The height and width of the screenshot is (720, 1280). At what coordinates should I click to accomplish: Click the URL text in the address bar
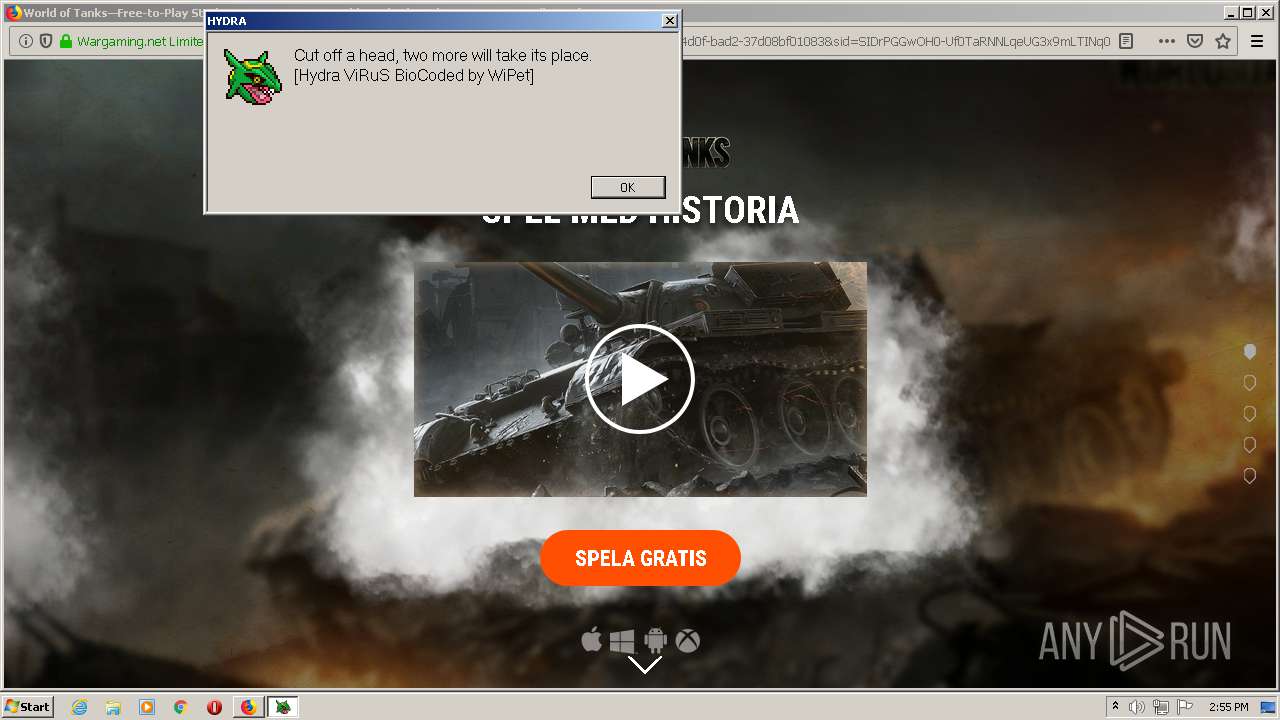(x=895, y=41)
